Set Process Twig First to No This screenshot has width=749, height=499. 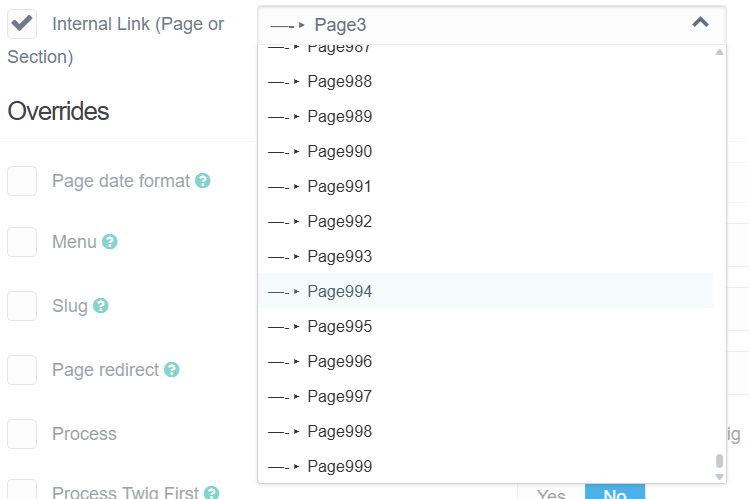coord(615,492)
